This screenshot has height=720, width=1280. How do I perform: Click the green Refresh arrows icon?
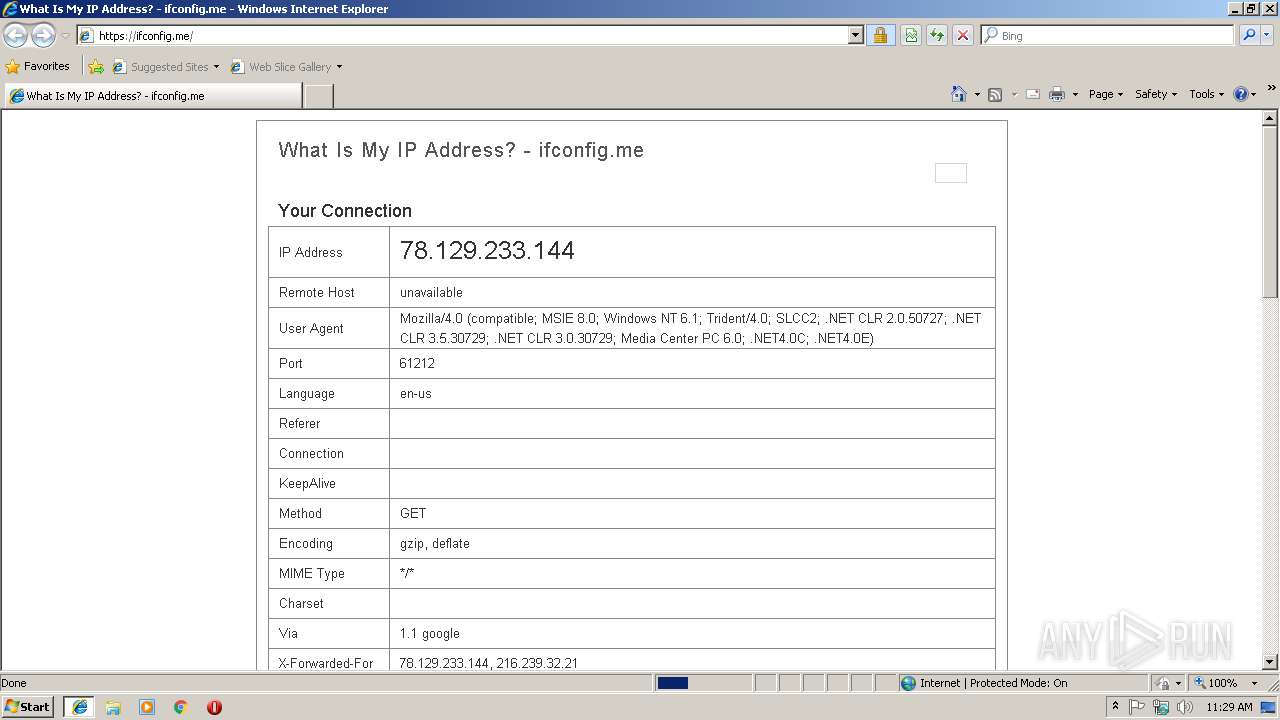pyautogui.click(x=937, y=36)
